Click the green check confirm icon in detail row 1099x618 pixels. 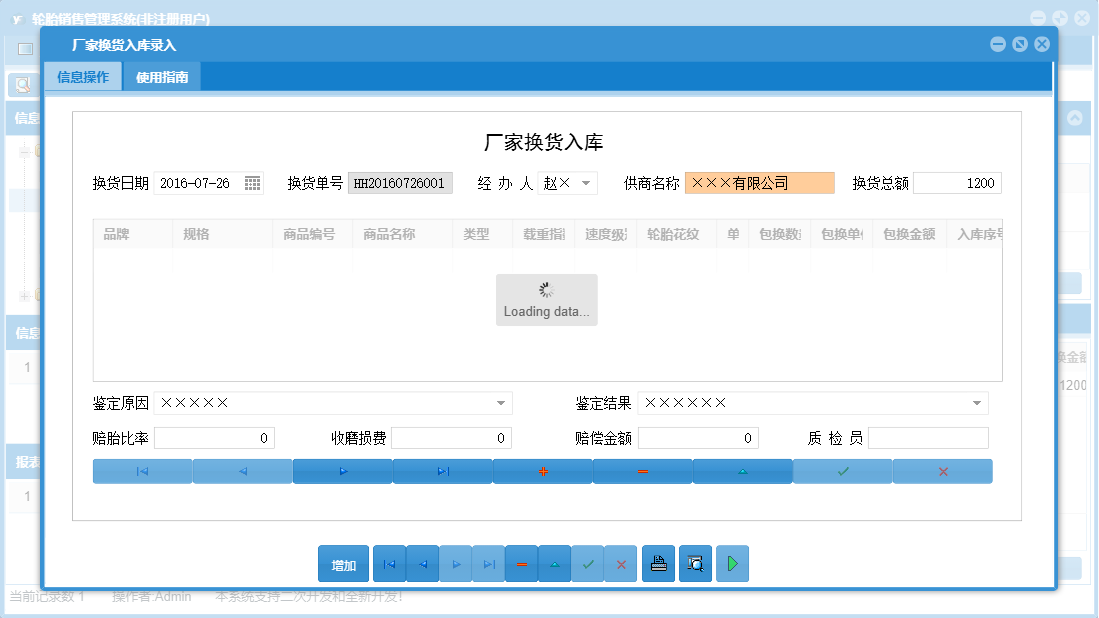point(843,470)
